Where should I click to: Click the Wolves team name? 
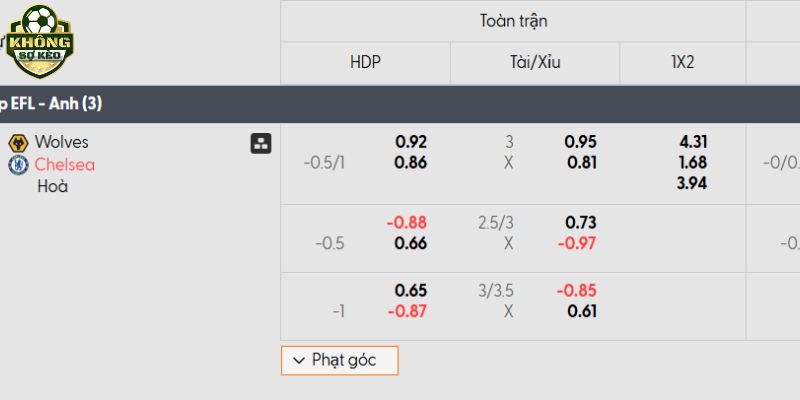(61, 142)
